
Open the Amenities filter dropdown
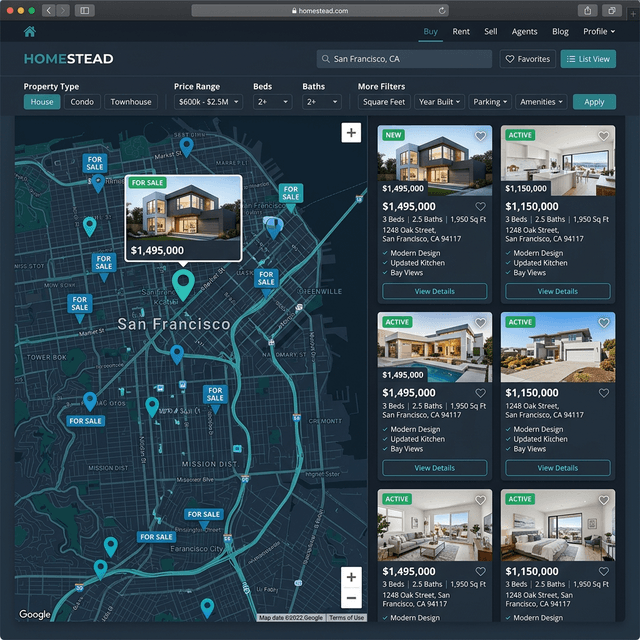541,102
